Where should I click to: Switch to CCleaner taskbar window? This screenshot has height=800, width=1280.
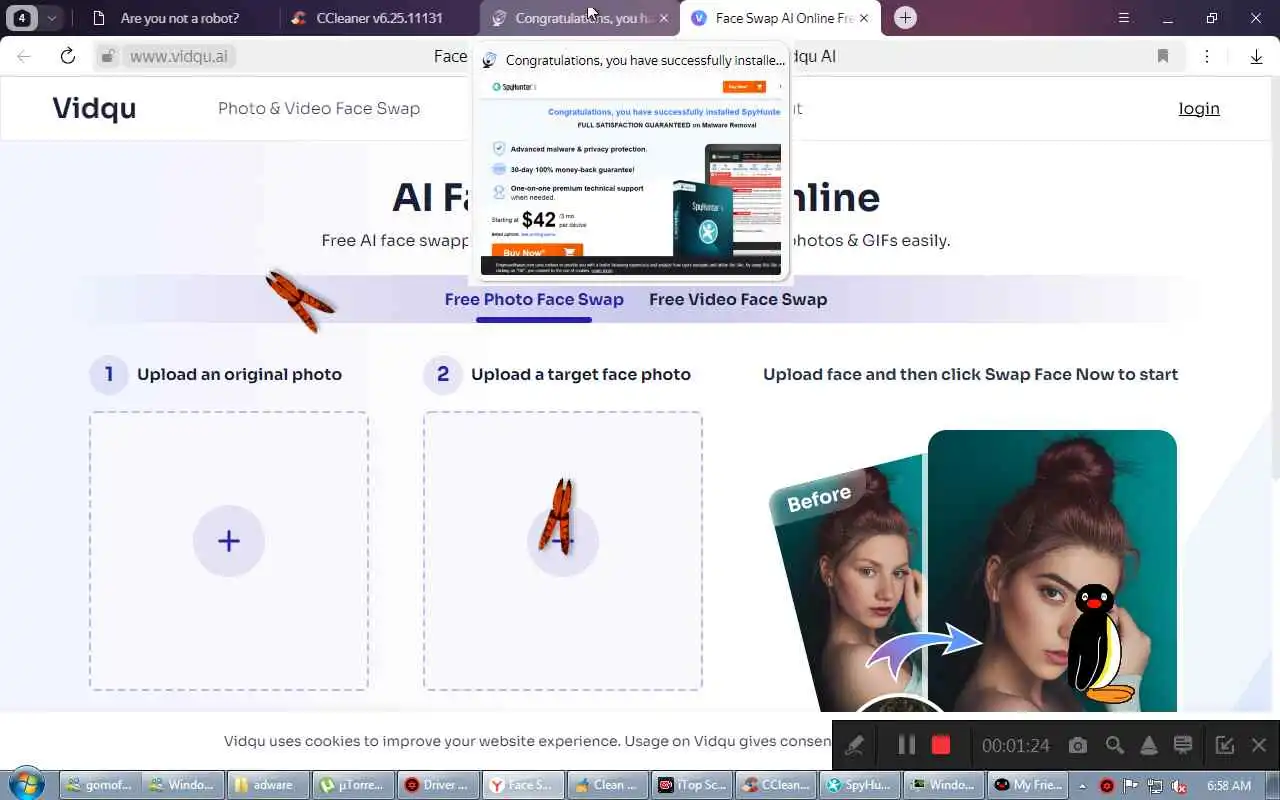point(775,785)
